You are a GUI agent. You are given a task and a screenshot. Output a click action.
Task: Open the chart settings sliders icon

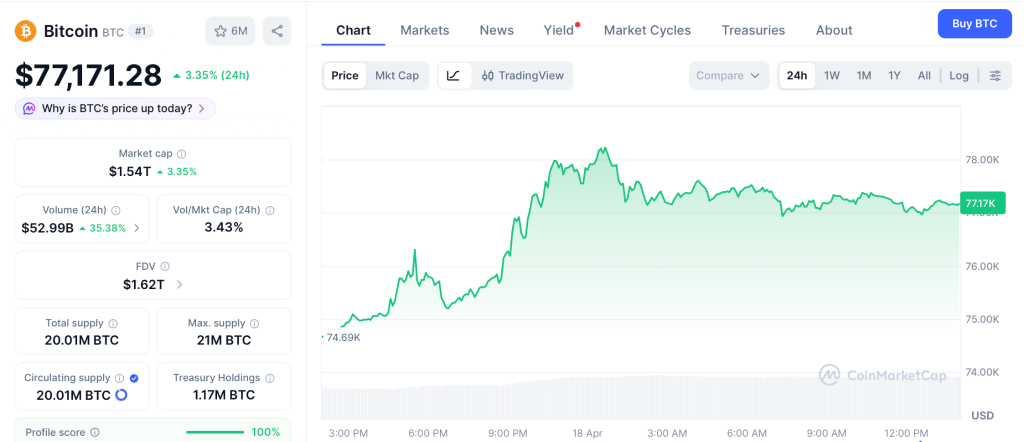[x=994, y=75]
